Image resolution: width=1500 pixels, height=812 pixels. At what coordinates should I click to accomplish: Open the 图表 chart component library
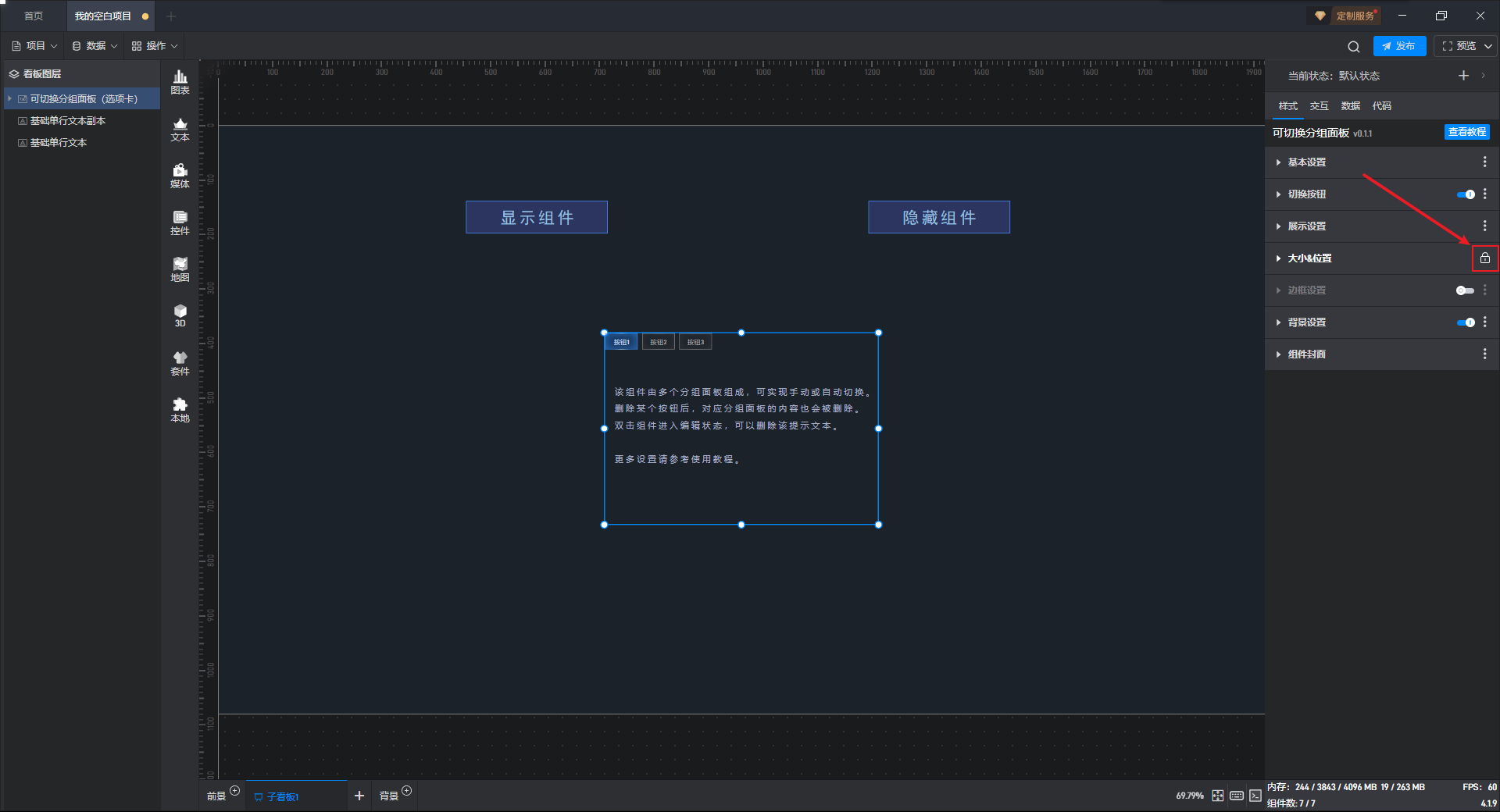[x=180, y=82]
